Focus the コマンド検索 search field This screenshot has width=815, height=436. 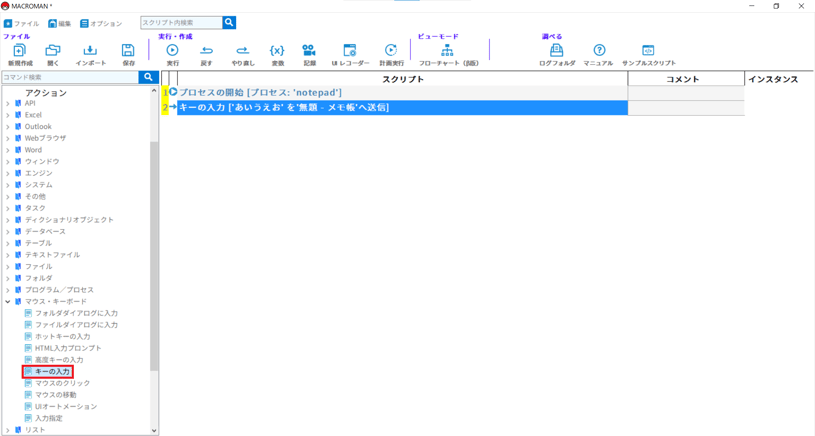(x=70, y=77)
